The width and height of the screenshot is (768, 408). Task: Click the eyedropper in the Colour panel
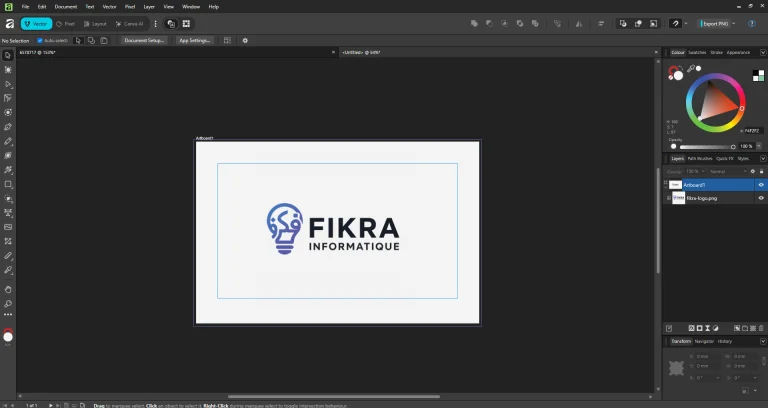691,69
